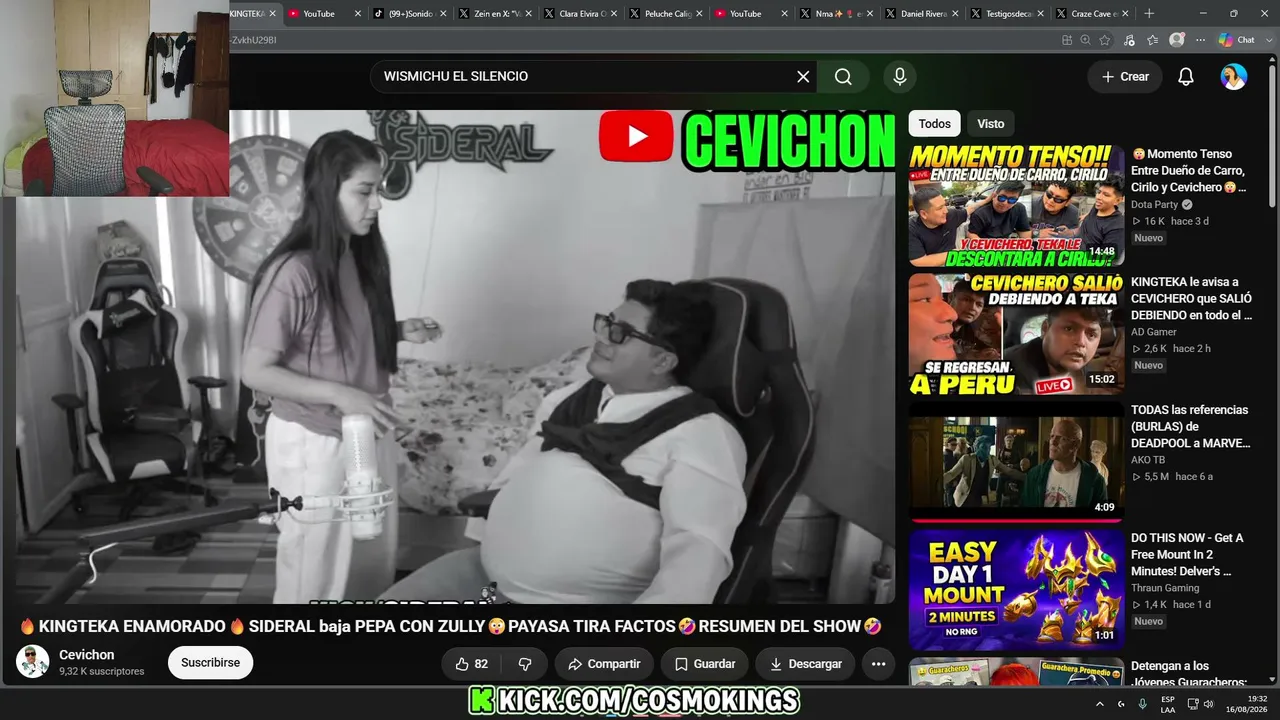Image resolution: width=1280 pixels, height=720 pixels.
Task: Open the Dota Party channel link
Action: 1155,205
